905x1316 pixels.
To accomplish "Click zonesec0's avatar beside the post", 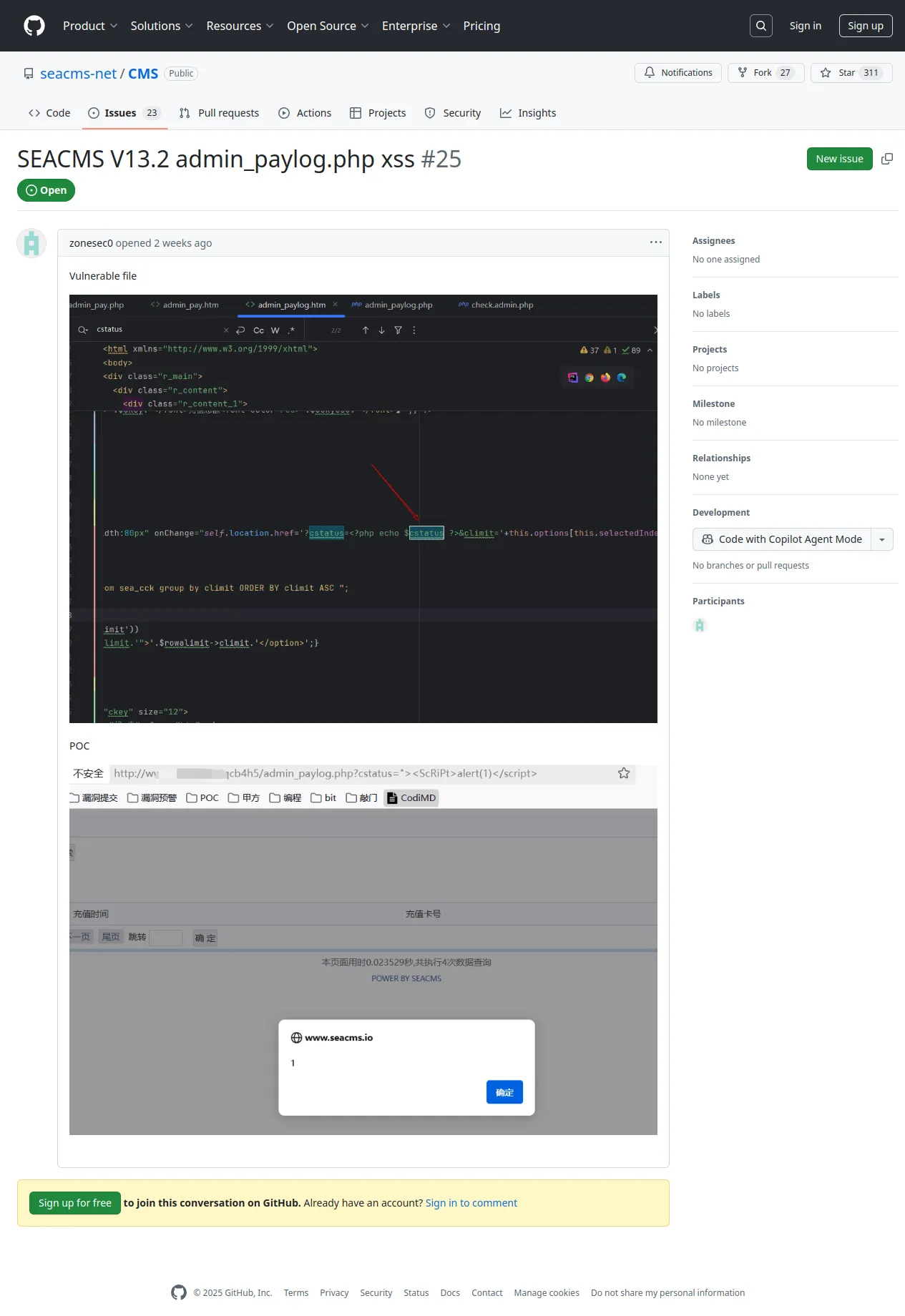I will (31, 243).
